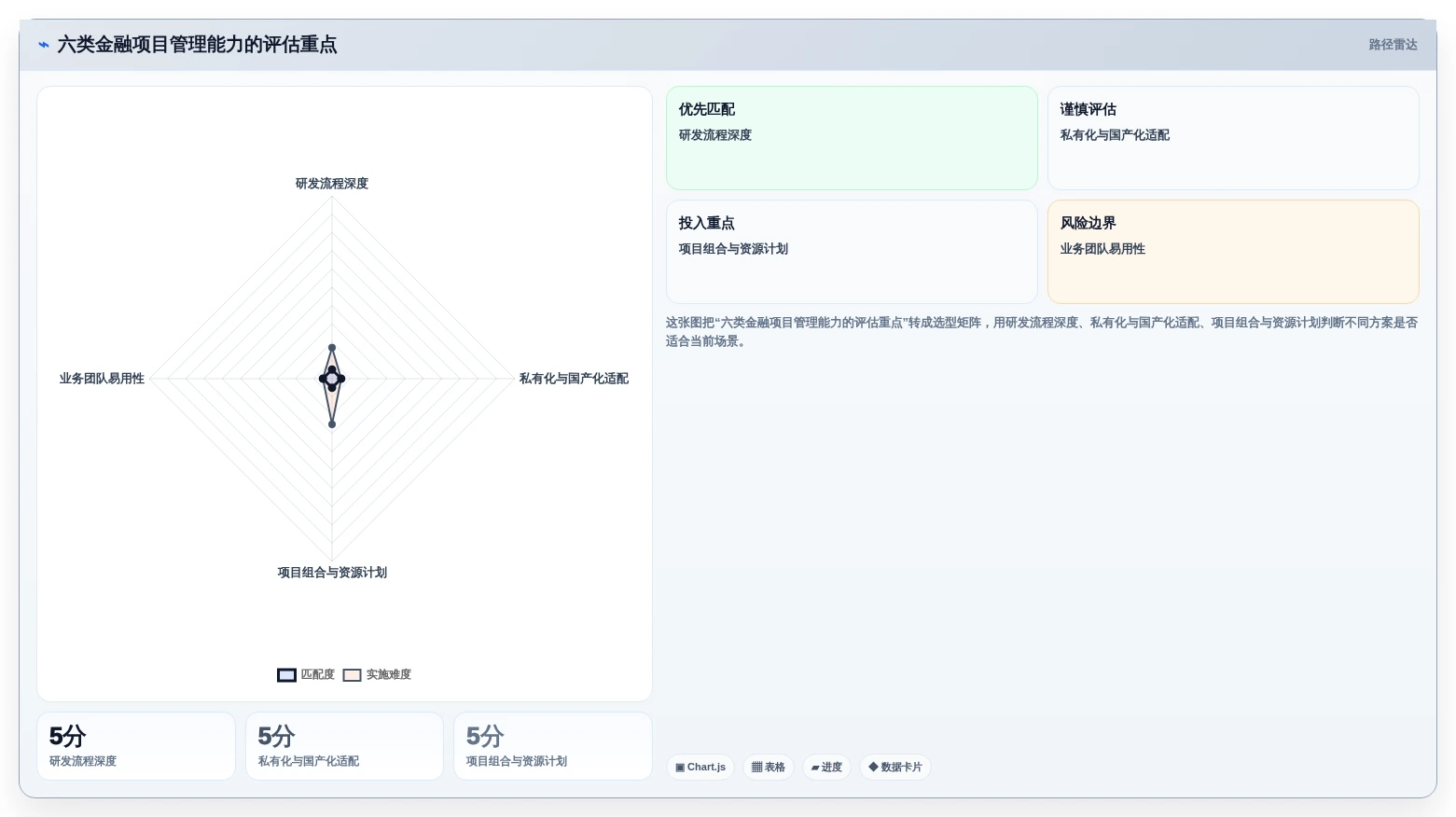Screen dimensions: 1456x817
Task: Select the 优先匹配 card
Action: (x=852, y=138)
